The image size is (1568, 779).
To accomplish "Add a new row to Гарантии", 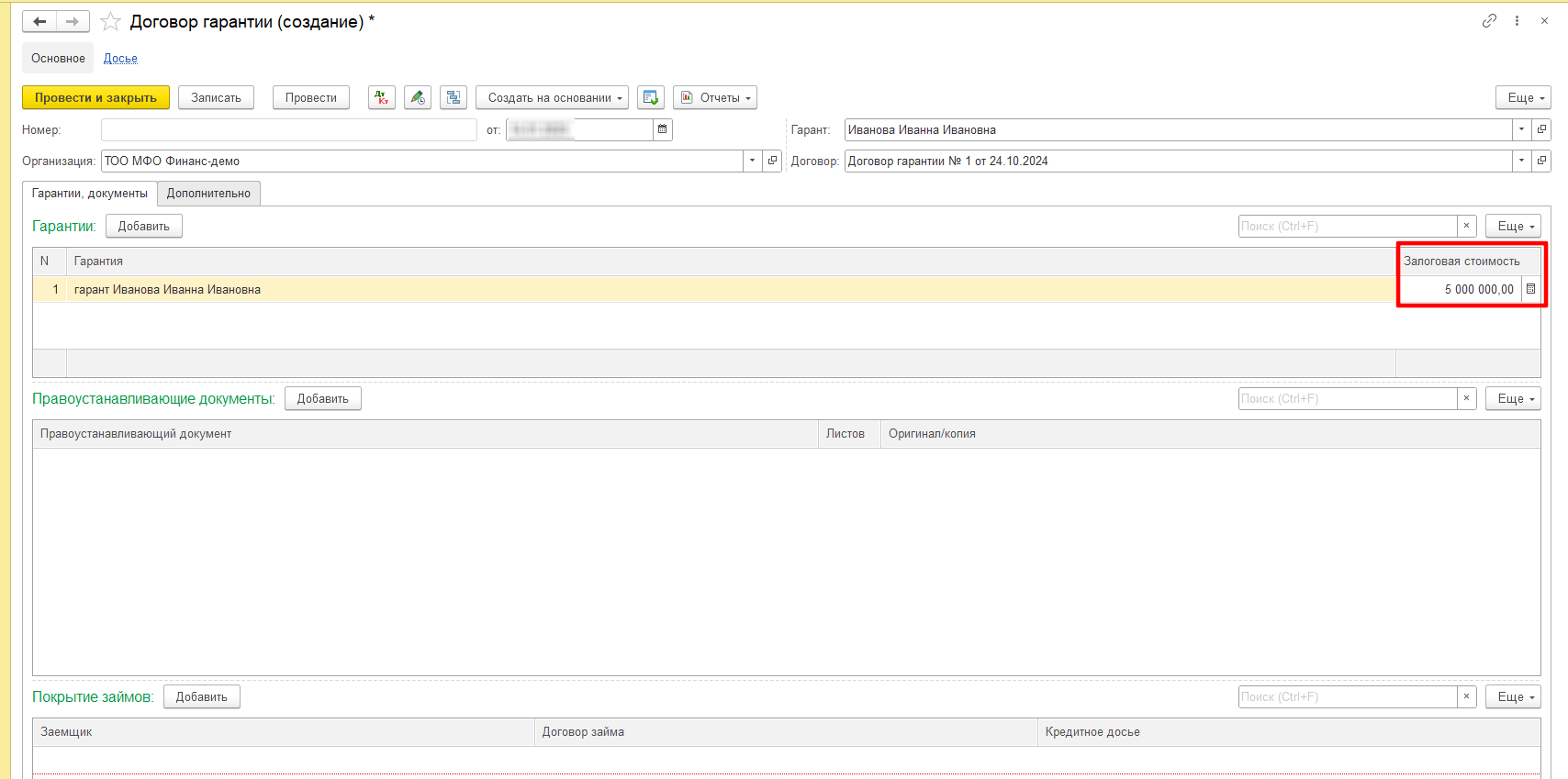I will coord(144,226).
